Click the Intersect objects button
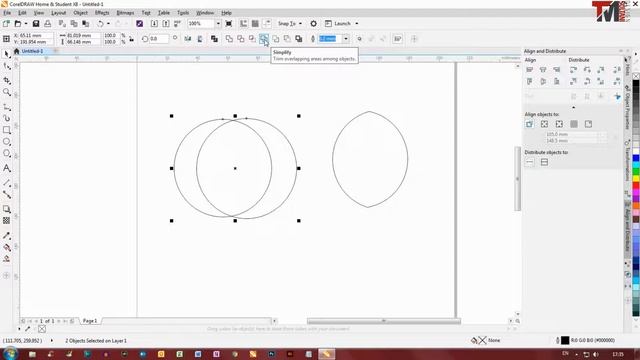The image size is (640, 360). tap(252, 39)
